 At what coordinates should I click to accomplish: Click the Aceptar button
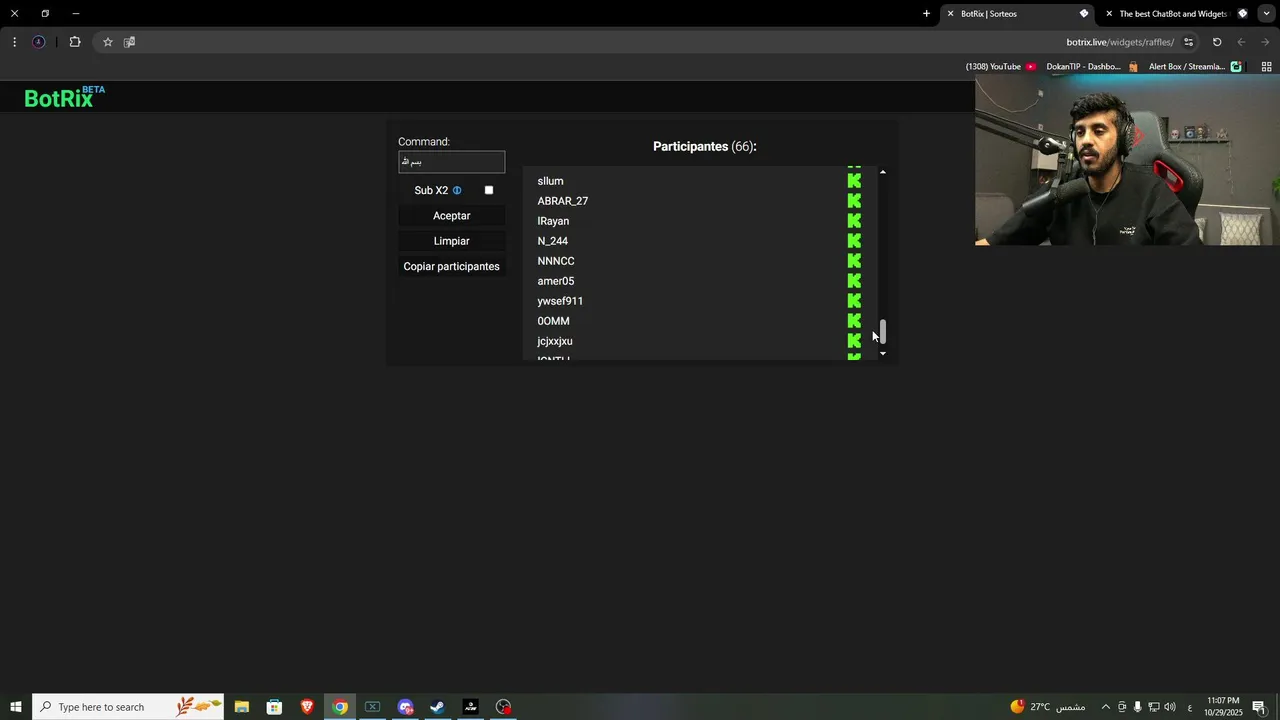pos(452,216)
